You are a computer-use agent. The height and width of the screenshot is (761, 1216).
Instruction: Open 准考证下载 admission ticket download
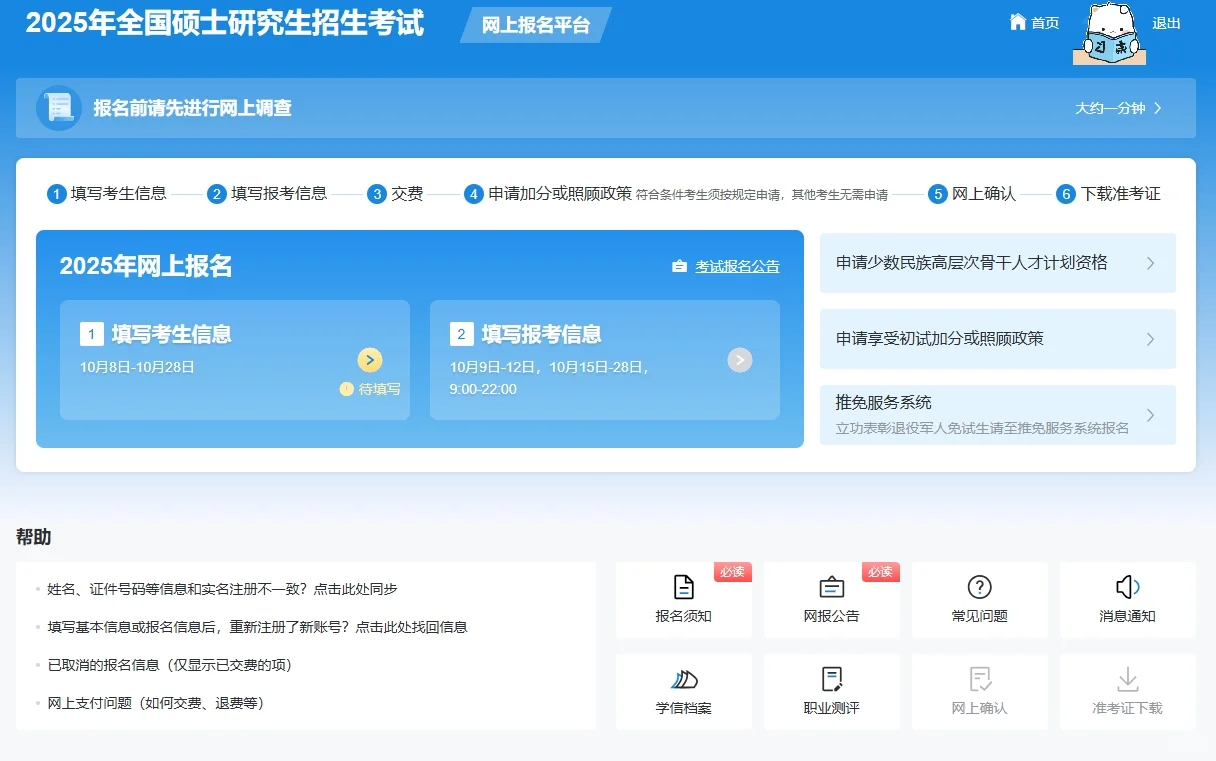1128,692
